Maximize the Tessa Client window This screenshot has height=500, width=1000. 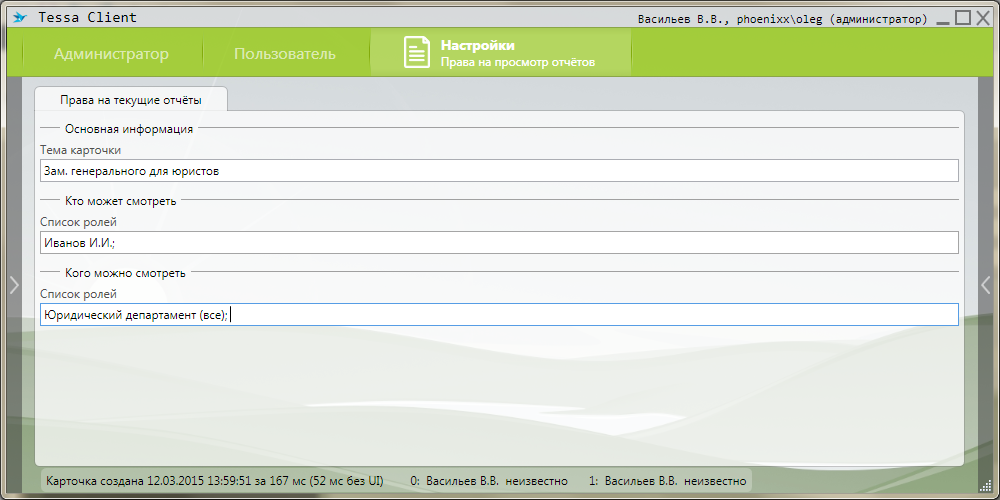click(x=962, y=18)
